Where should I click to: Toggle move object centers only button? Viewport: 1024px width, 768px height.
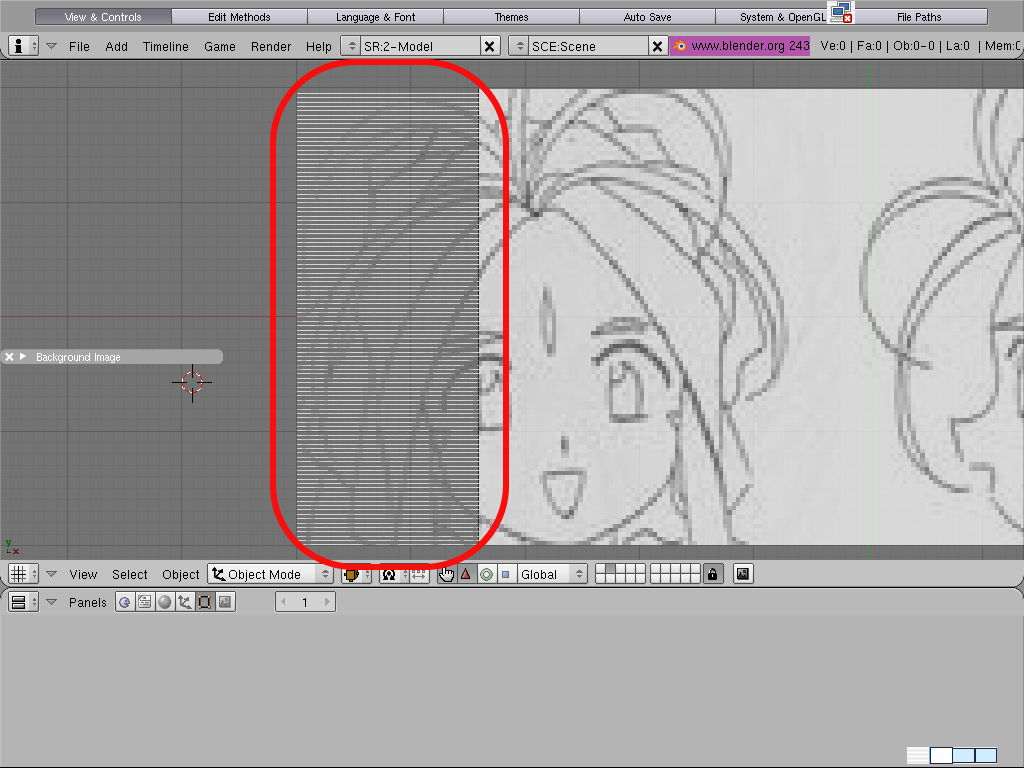tap(419, 574)
